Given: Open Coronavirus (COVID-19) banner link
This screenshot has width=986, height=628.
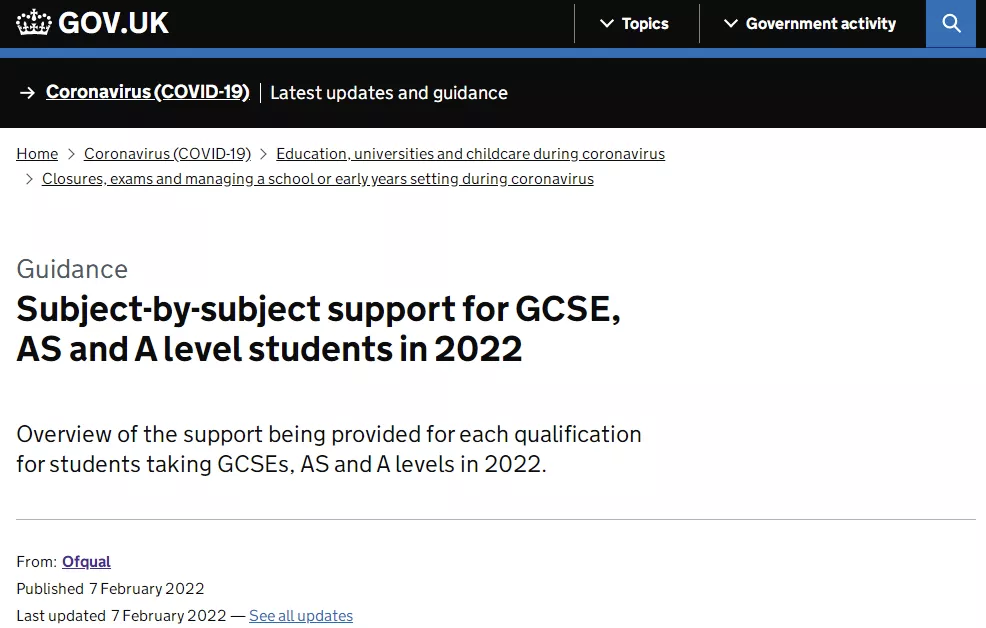Looking at the screenshot, I should (x=148, y=92).
